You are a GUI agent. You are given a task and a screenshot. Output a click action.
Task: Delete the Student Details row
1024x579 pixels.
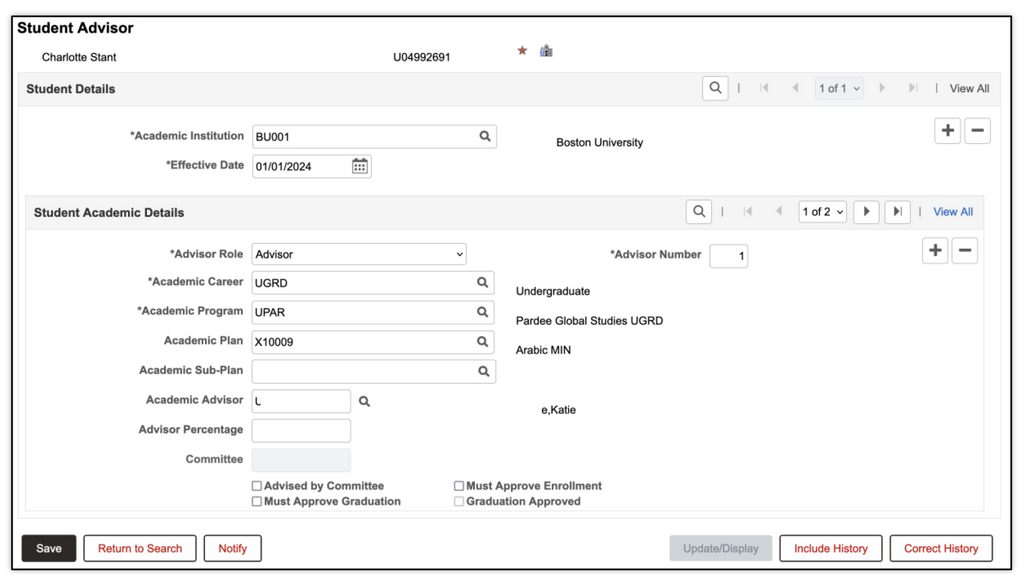(x=978, y=131)
